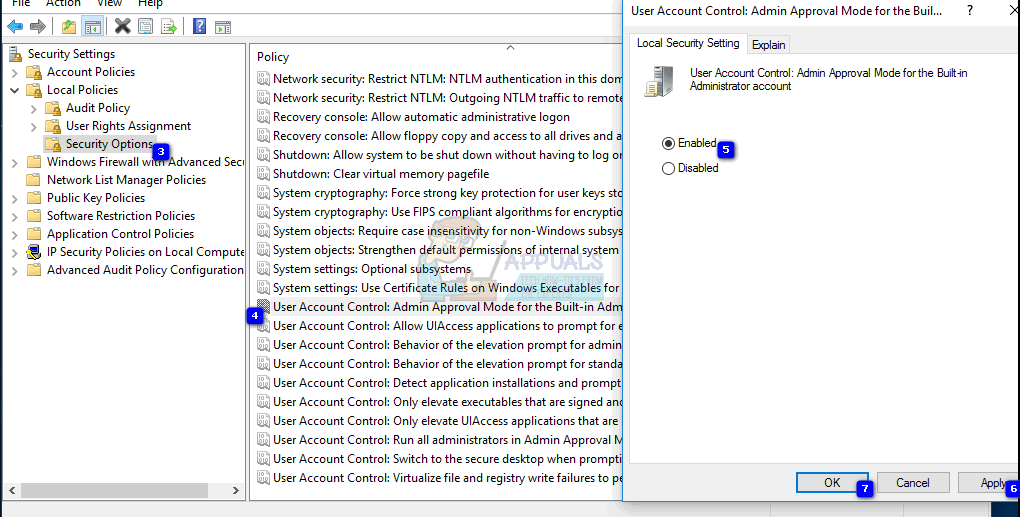This screenshot has height=517, width=1020.
Task: Click icon beside Recovery console: Allow automatic administrative logon
Action: [x=263, y=117]
